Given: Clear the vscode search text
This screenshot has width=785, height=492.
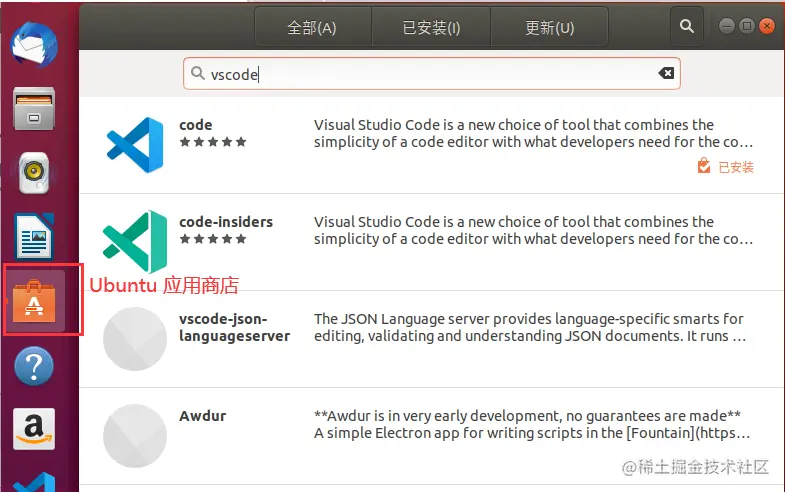Looking at the screenshot, I should (x=666, y=74).
